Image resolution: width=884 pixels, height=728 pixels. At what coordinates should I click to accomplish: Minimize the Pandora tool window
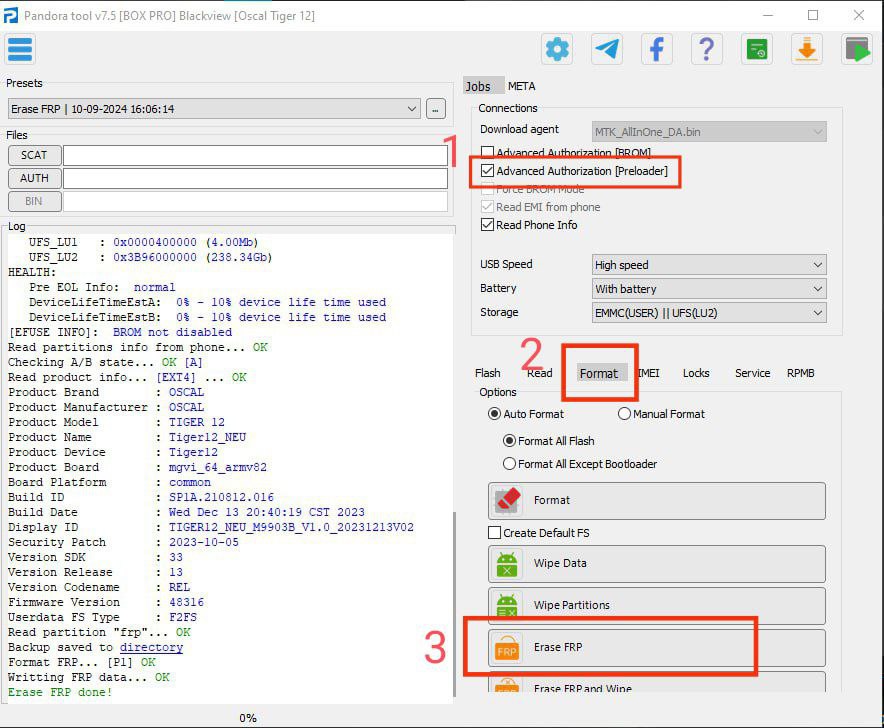click(768, 15)
